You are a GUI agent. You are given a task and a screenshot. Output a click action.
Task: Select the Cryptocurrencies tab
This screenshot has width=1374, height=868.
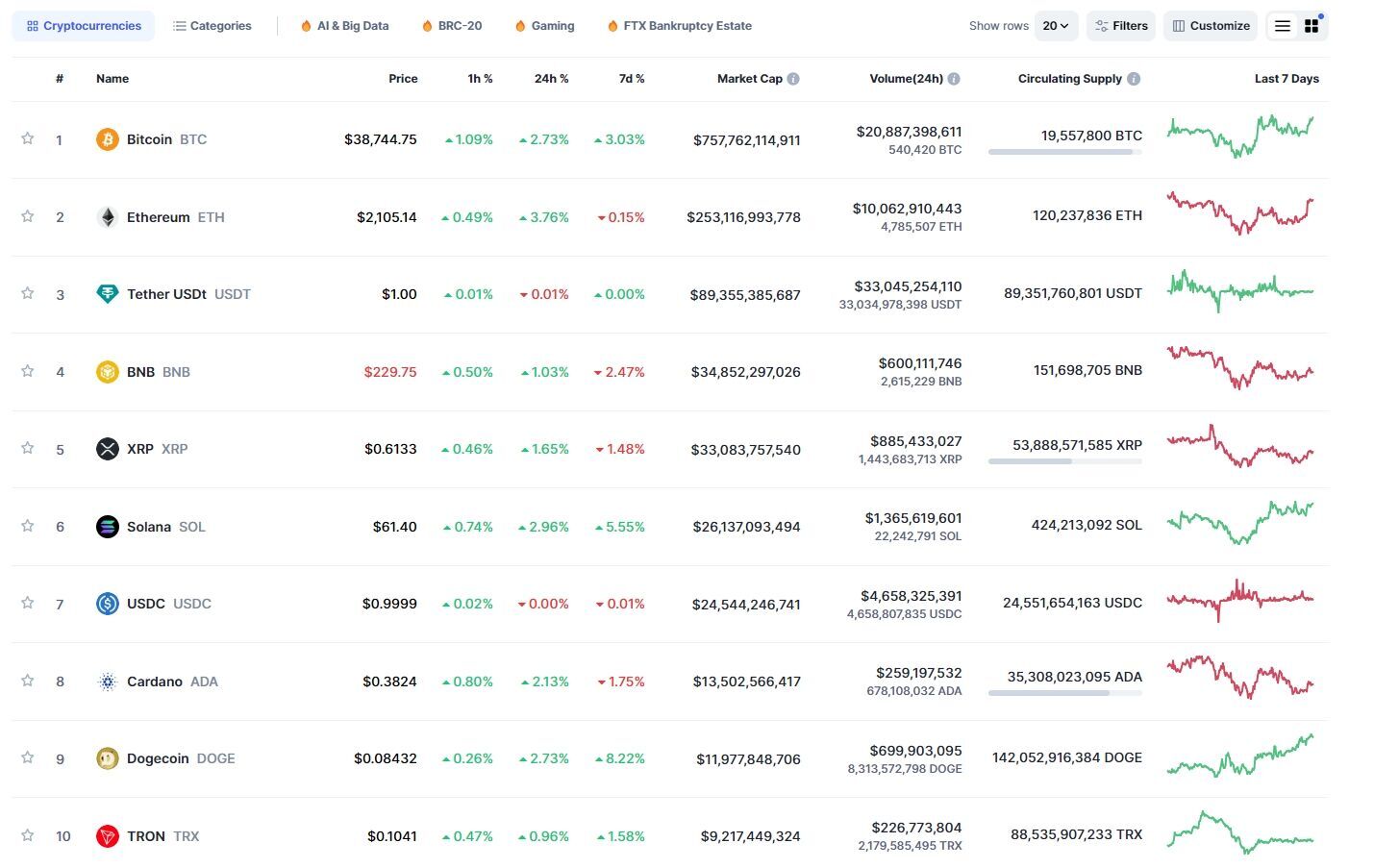(84, 26)
